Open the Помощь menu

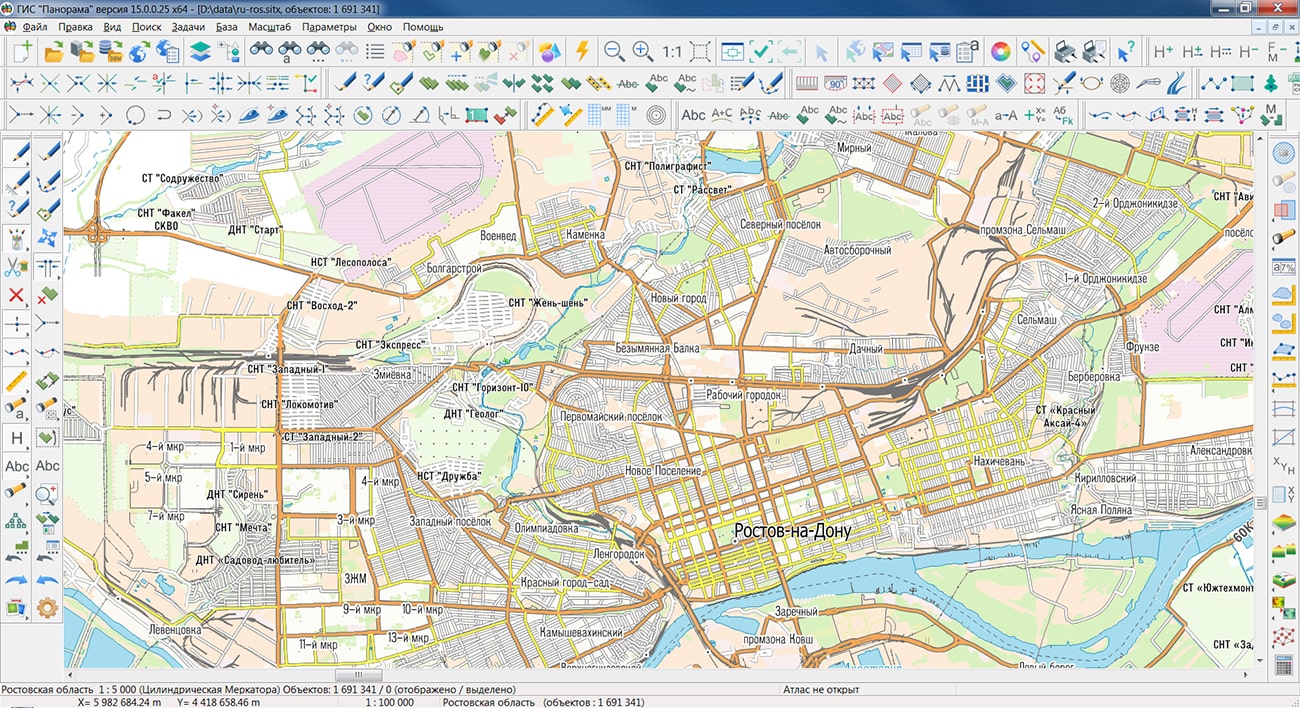click(x=423, y=27)
